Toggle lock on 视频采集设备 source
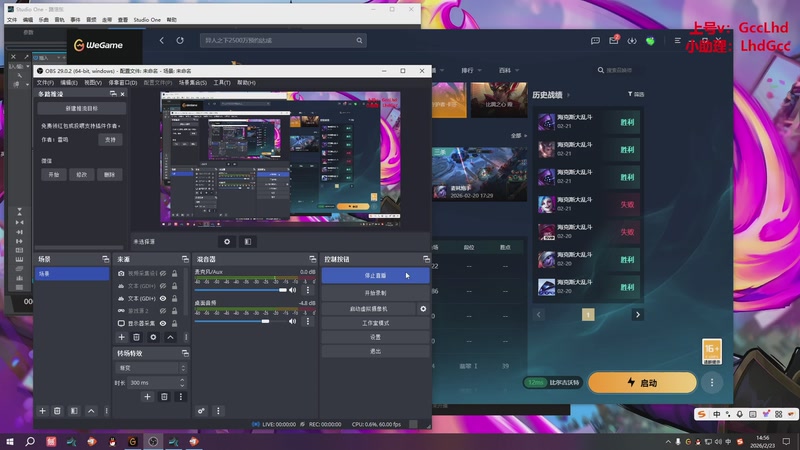Image resolution: width=800 pixels, height=450 pixels. tap(174, 273)
